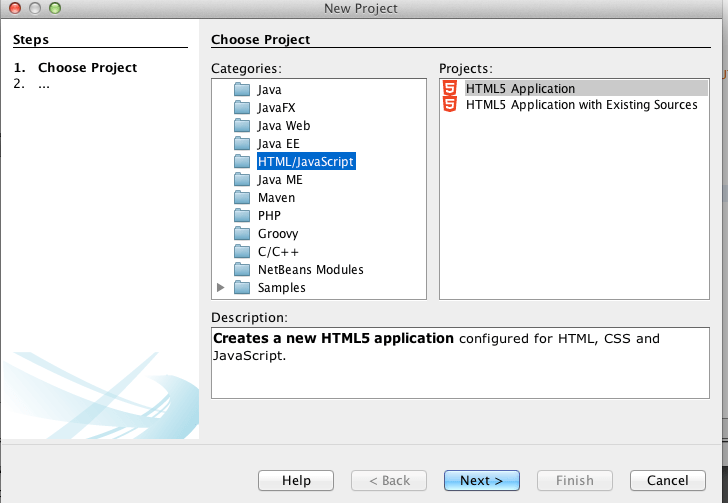
Task: Click the disabled Back button
Action: [389, 480]
